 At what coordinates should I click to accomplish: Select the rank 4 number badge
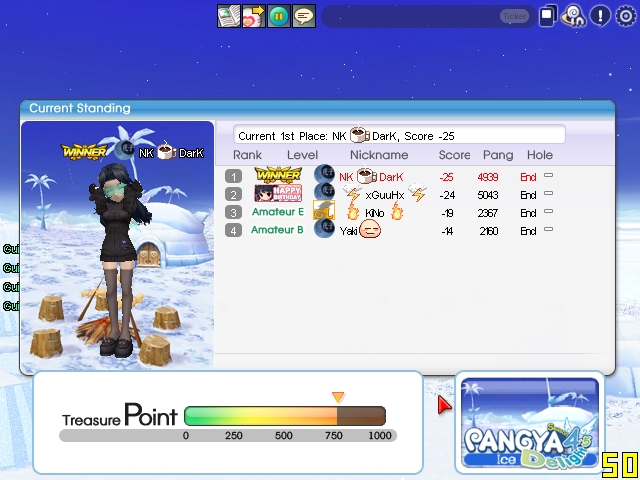233,231
